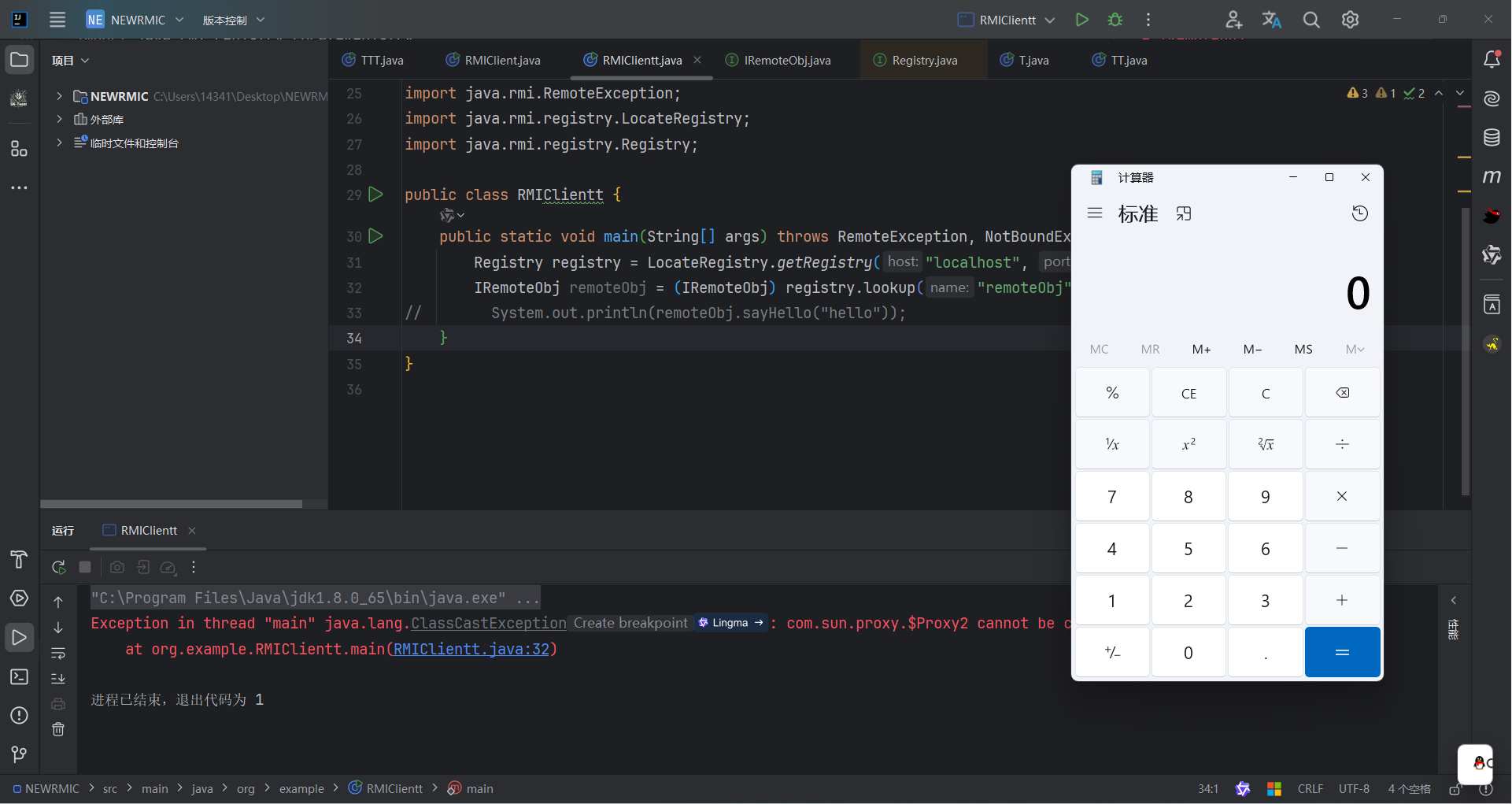
Task: Click calculator CE button
Action: click(x=1189, y=393)
